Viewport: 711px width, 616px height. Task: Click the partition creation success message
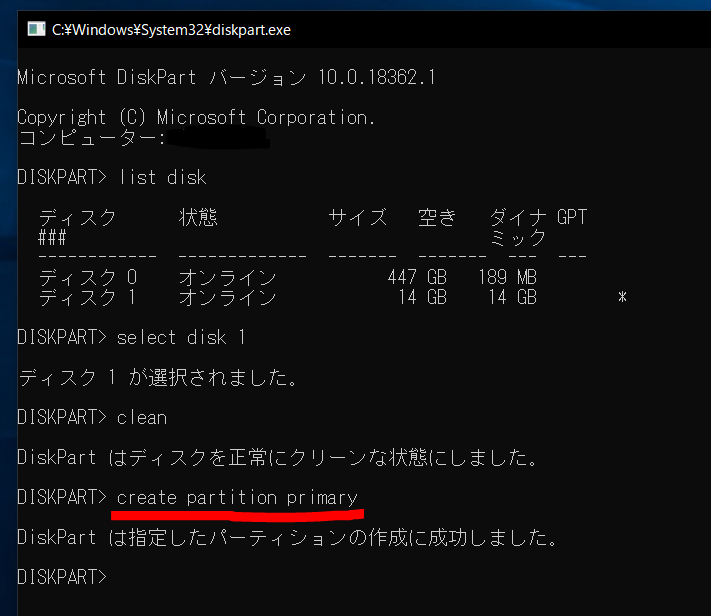(286, 537)
